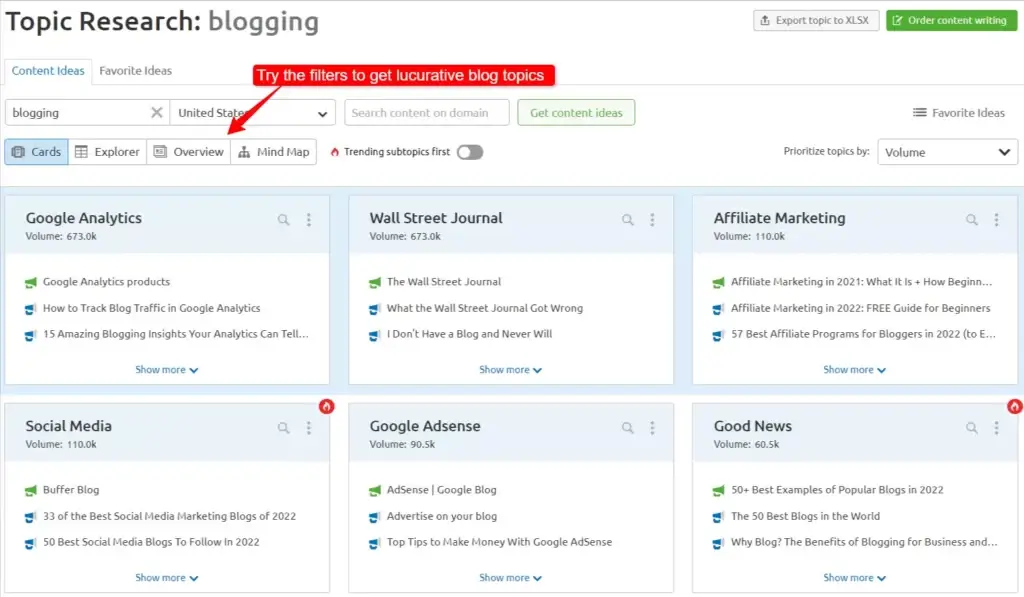Image resolution: width=1024 pixels, height=597 pixels.
Task: Select the Explorer view
Action: point(107,152)
